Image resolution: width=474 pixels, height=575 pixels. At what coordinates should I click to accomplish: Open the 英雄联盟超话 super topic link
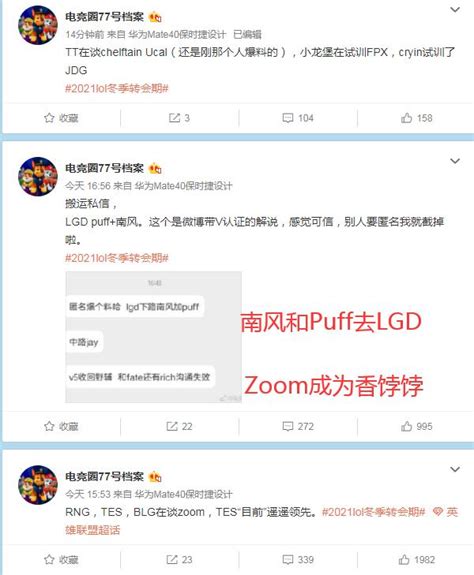(x=261, y=521)
